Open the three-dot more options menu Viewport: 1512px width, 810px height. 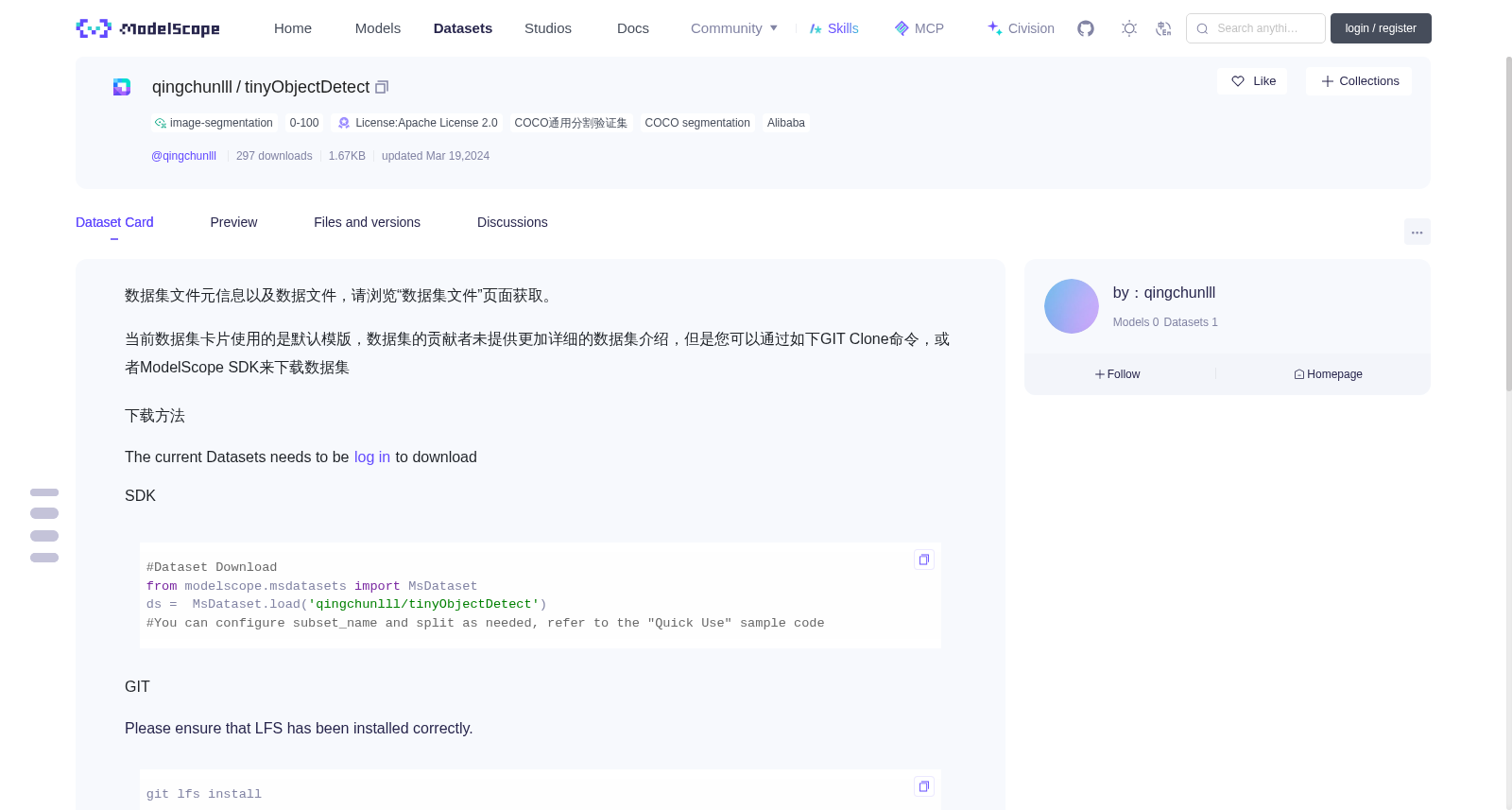[1417, 232]
